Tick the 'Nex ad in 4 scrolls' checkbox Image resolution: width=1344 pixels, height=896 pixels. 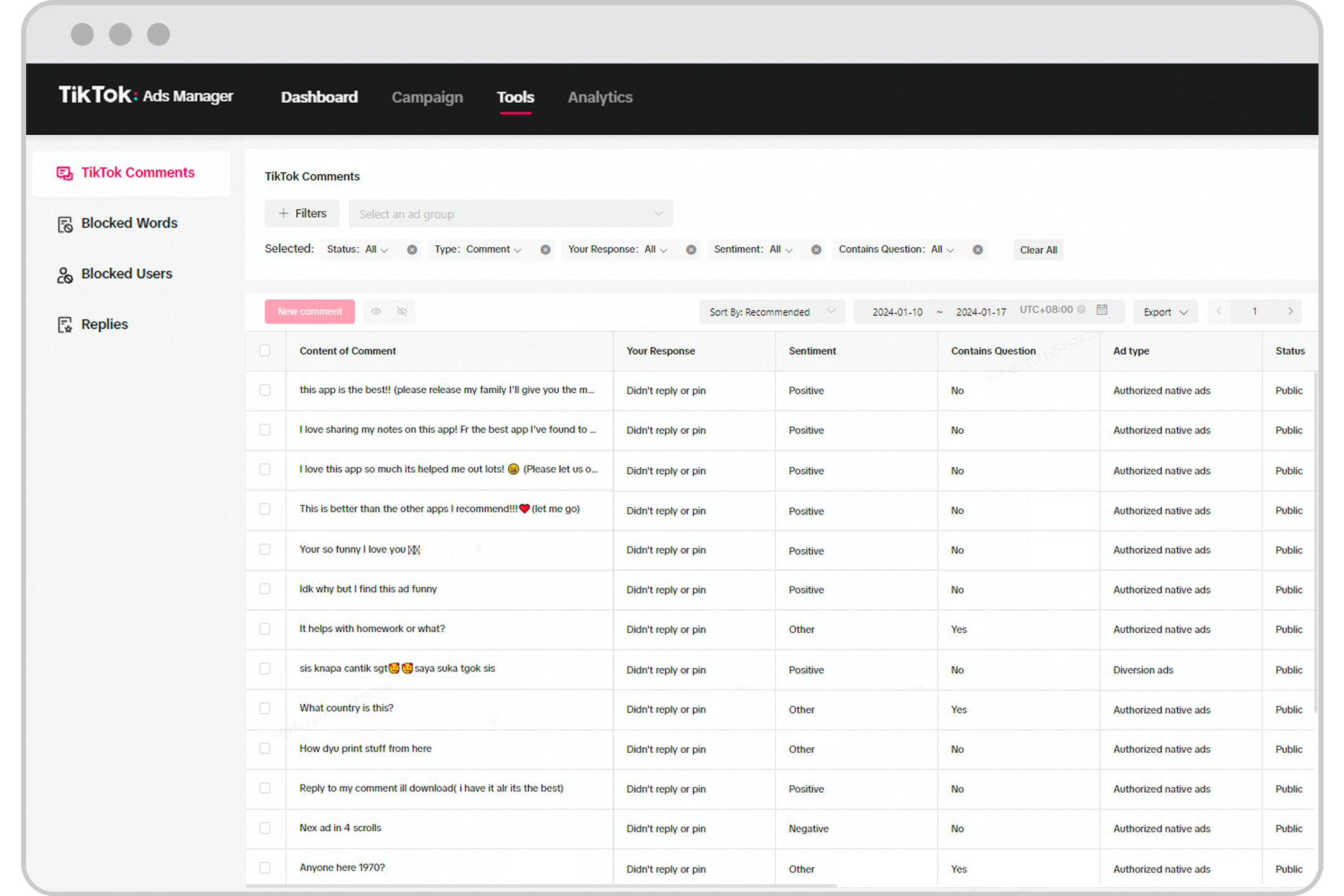click(x=265, y=828)
